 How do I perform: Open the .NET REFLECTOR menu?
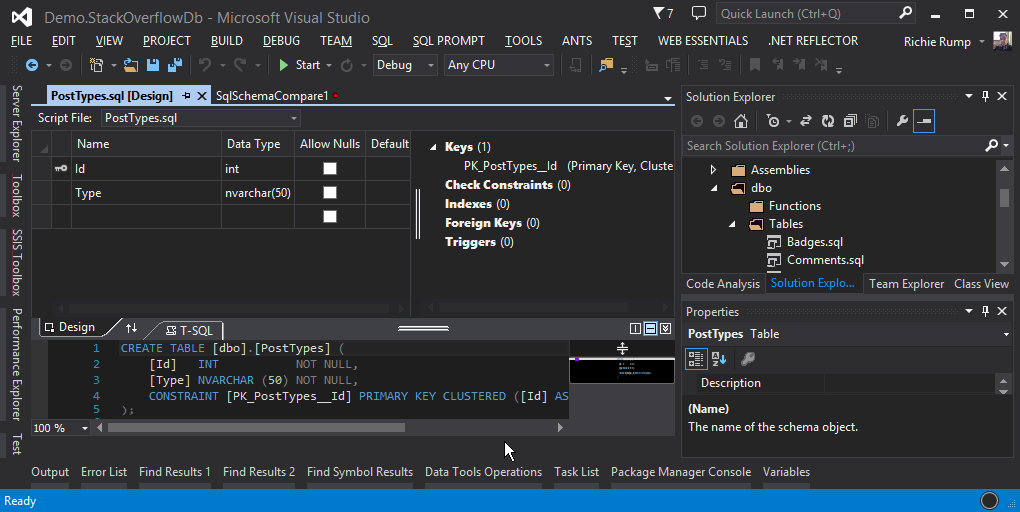(813, 40)
